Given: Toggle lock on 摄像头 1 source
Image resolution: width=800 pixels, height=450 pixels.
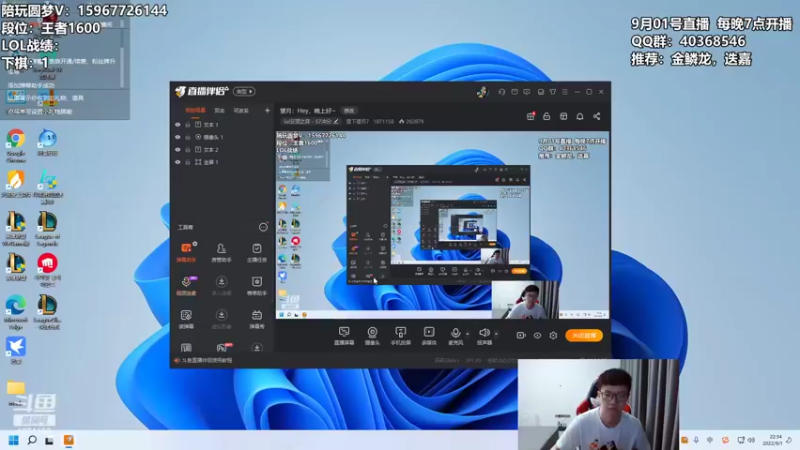Looking at the screenshot, I should pyautogui.click(x=188, y=137).
